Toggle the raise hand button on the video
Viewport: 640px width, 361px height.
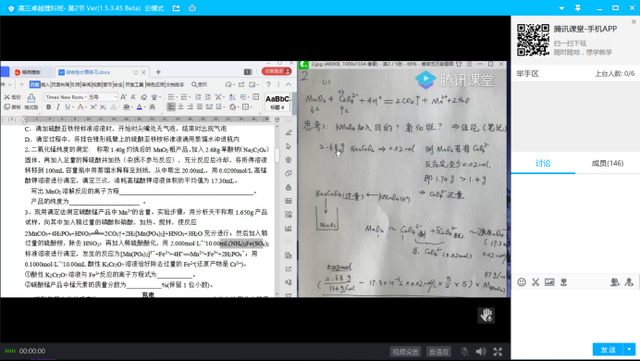(x=486, y=315)
